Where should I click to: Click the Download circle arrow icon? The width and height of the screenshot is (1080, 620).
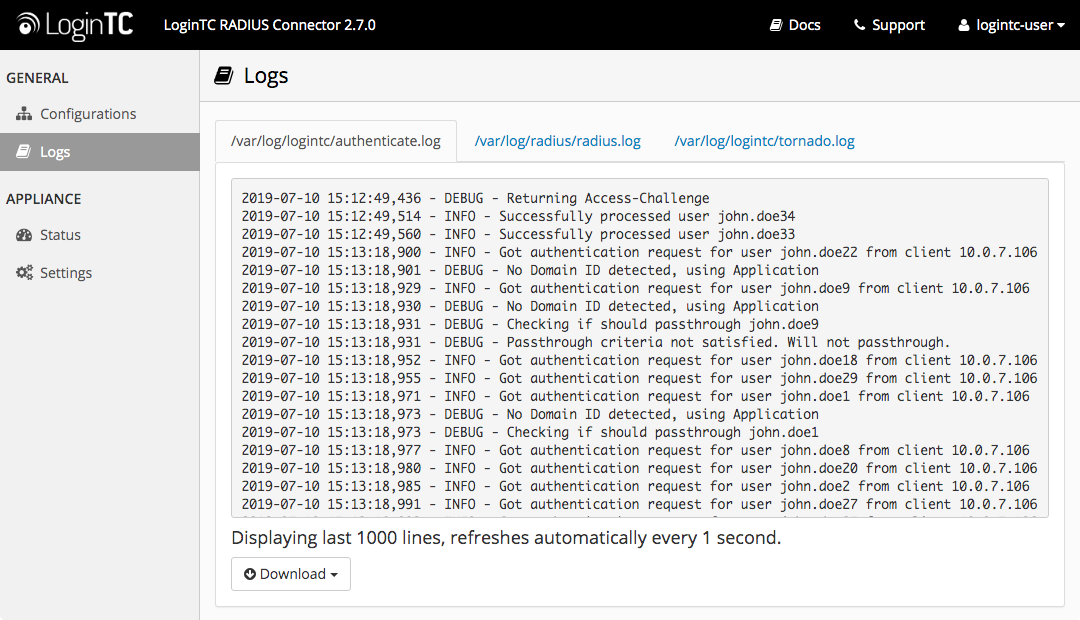(x=250, y=574)
